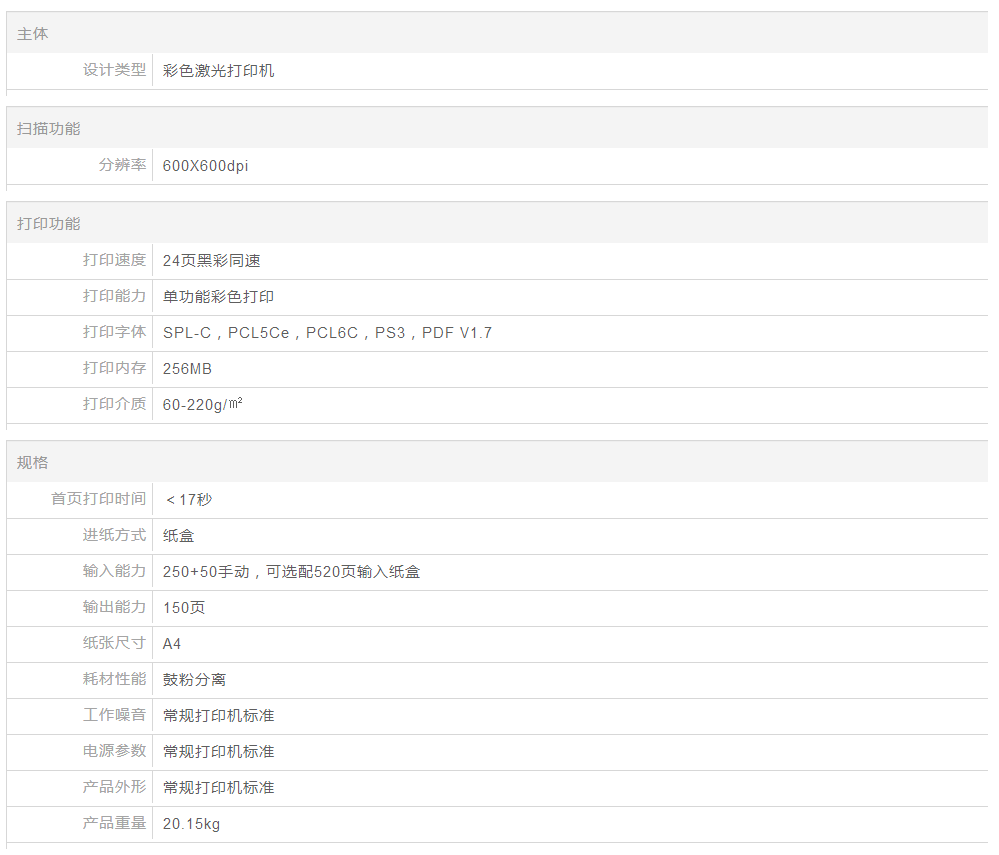Screen dimensions: 999x855
Task: Select the 设计类型 row label
Action: (x=114, y=70)
